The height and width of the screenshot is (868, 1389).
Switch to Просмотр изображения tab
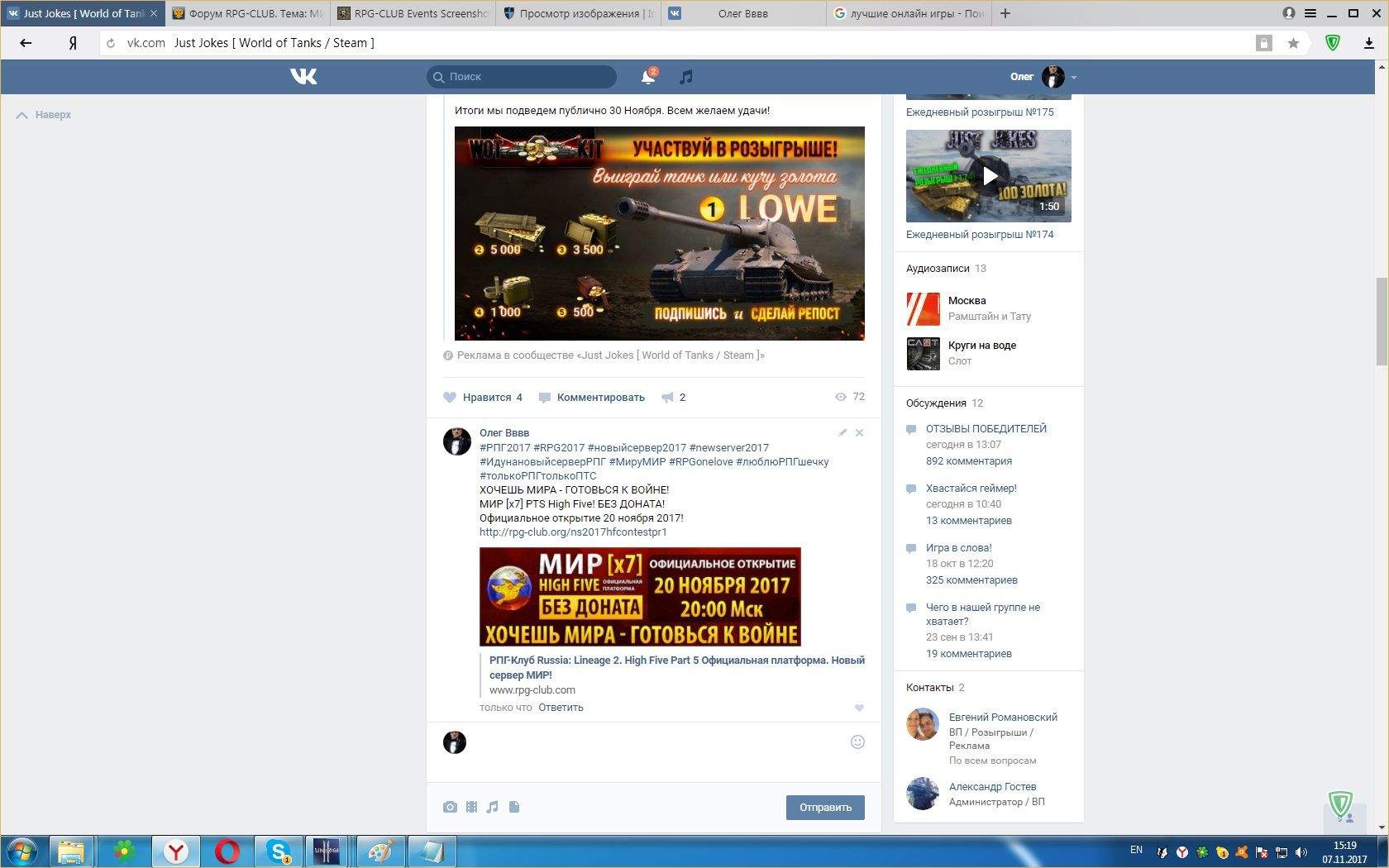[578, 13]
